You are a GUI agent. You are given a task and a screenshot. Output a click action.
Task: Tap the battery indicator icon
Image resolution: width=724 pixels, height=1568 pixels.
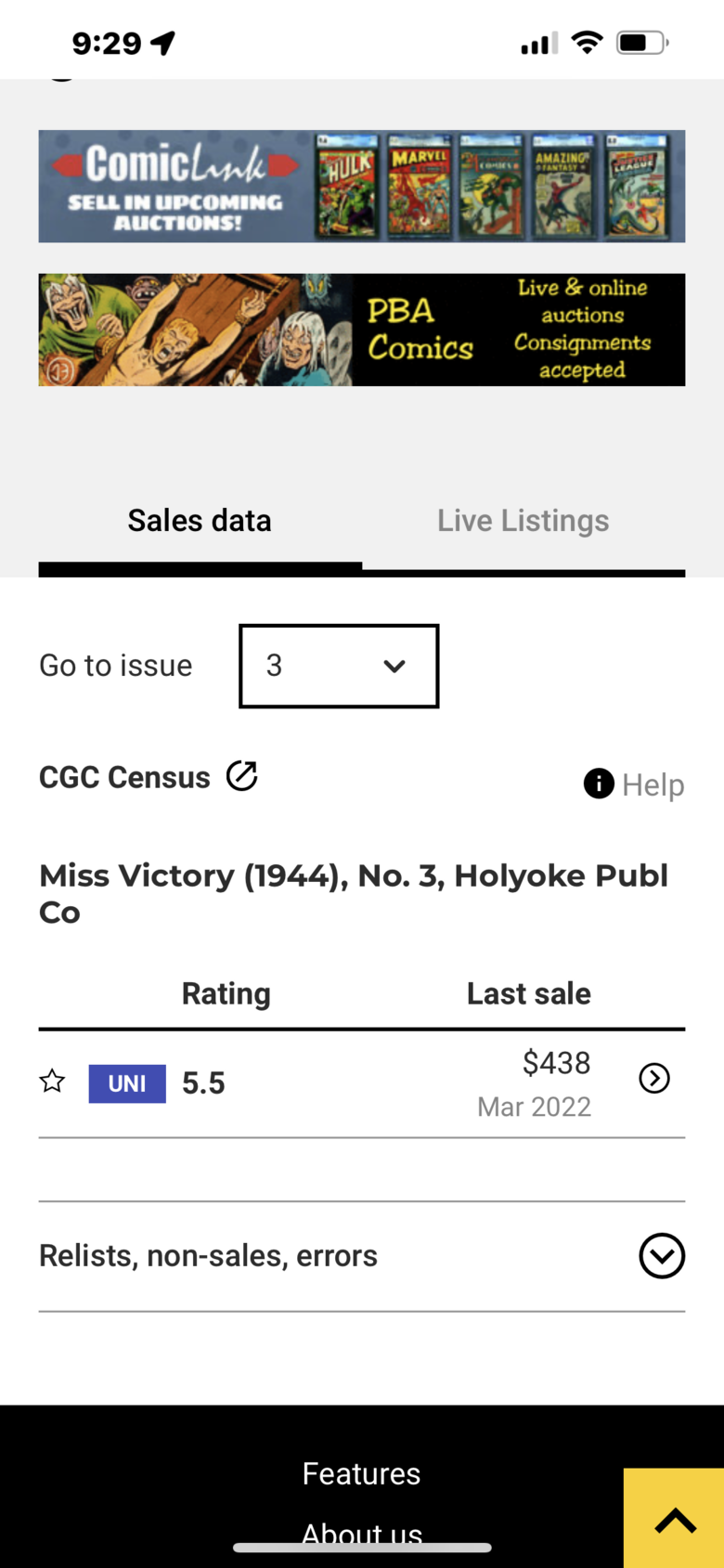coord(642,43)
